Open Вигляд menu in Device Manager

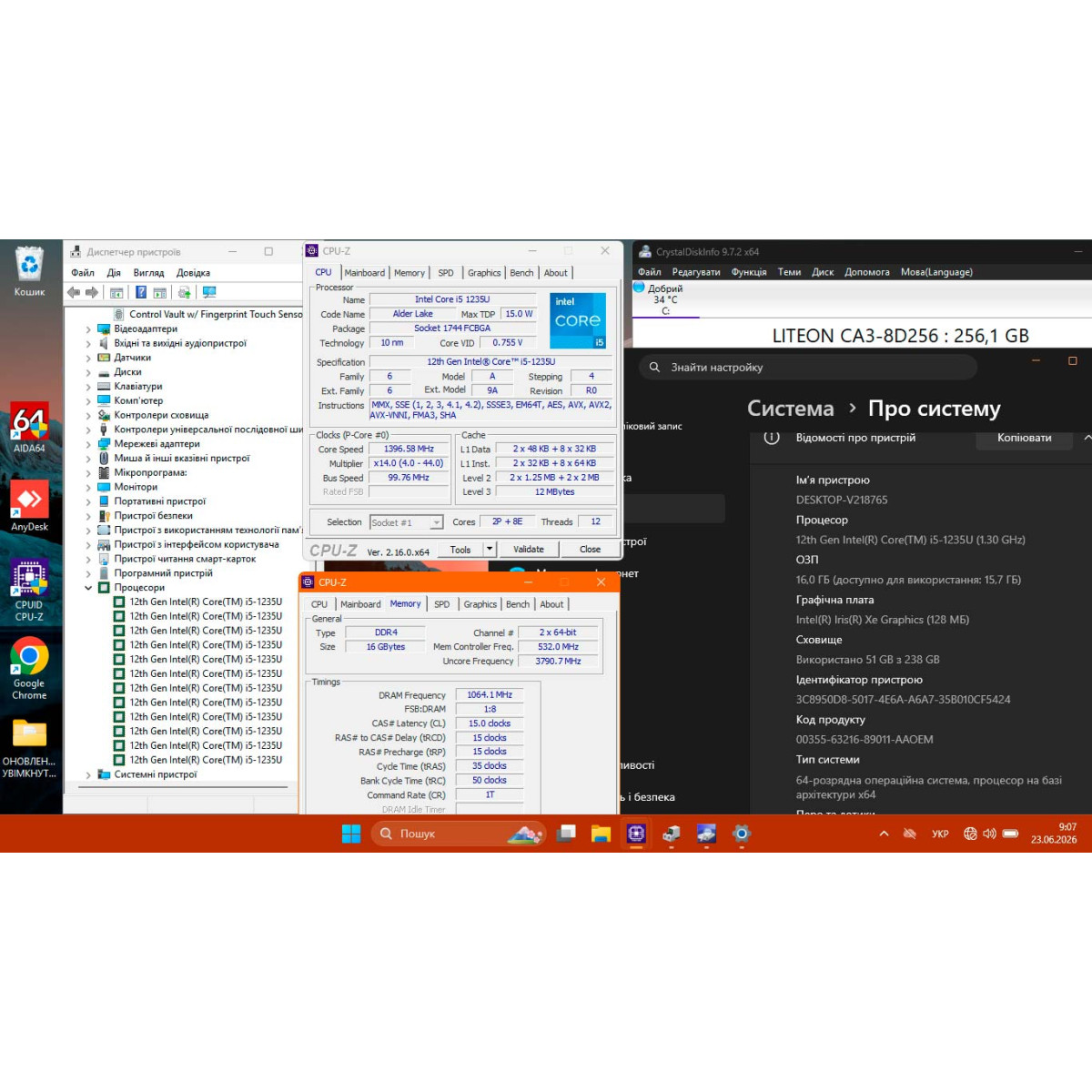coord(148,273)
